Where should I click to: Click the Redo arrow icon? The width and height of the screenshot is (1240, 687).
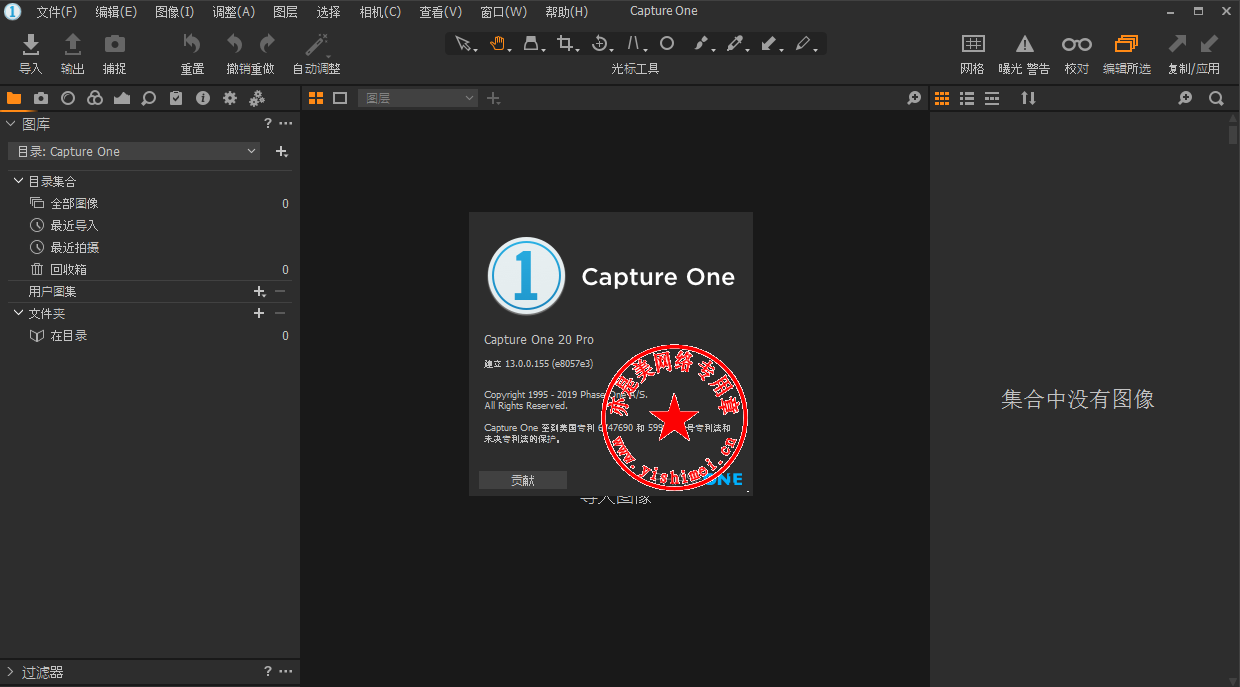(267, 44)
